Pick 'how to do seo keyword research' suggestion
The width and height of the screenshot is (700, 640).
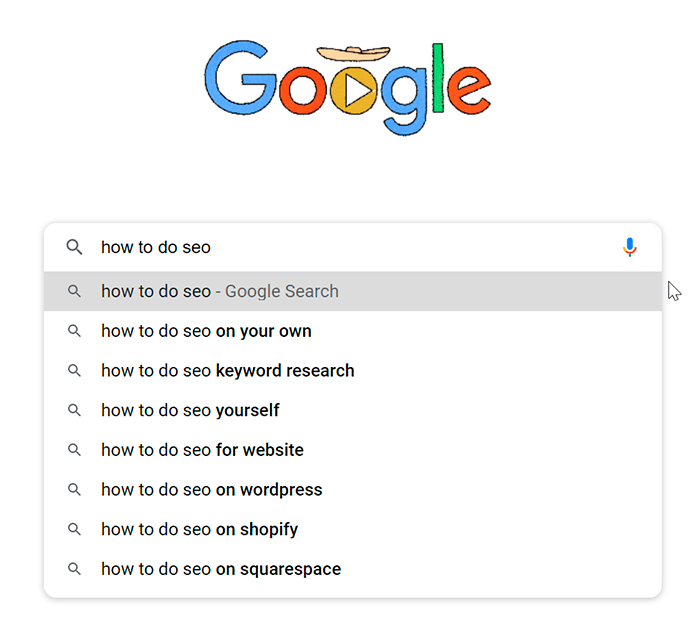click(353, 371)
